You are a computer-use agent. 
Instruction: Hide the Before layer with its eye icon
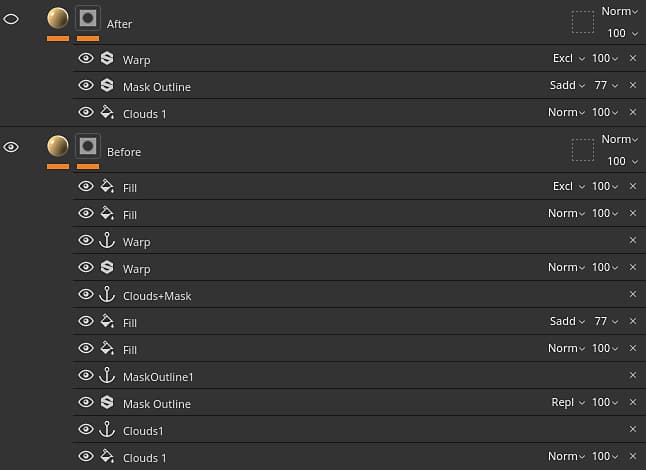[12, 147]
